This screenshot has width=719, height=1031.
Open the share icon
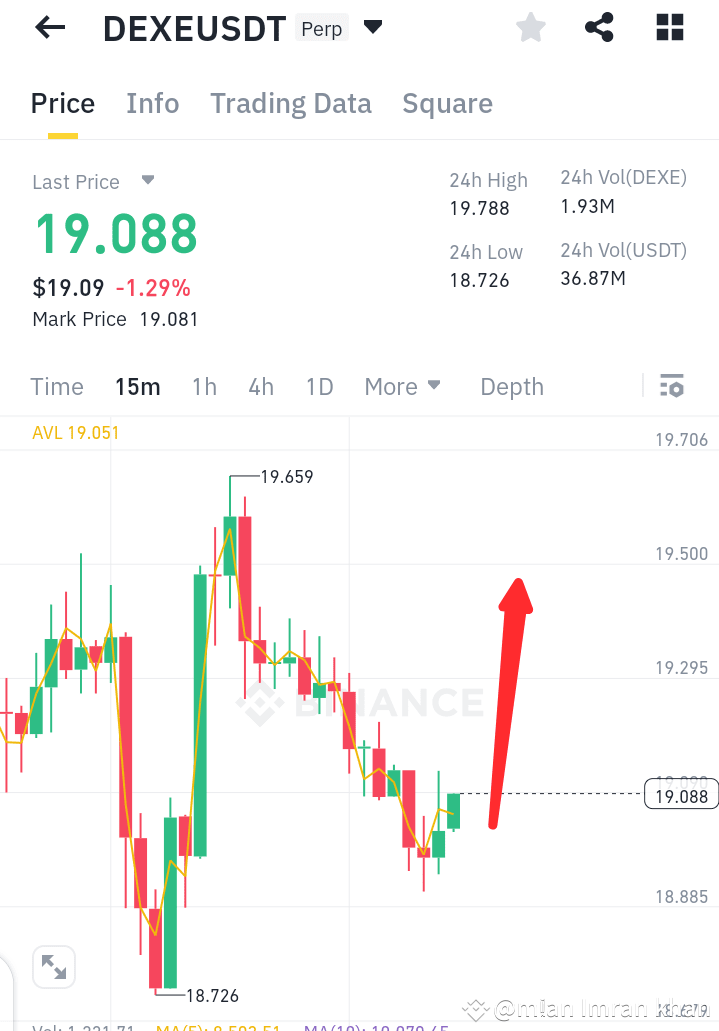599,27
